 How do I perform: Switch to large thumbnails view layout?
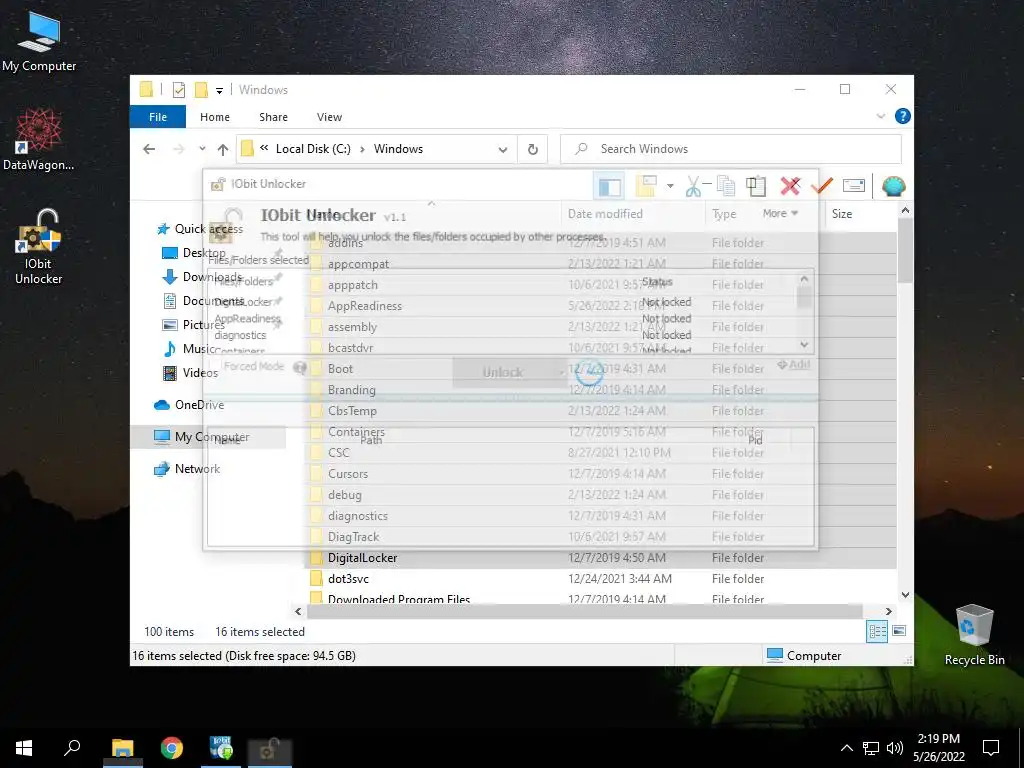[899, 631]
